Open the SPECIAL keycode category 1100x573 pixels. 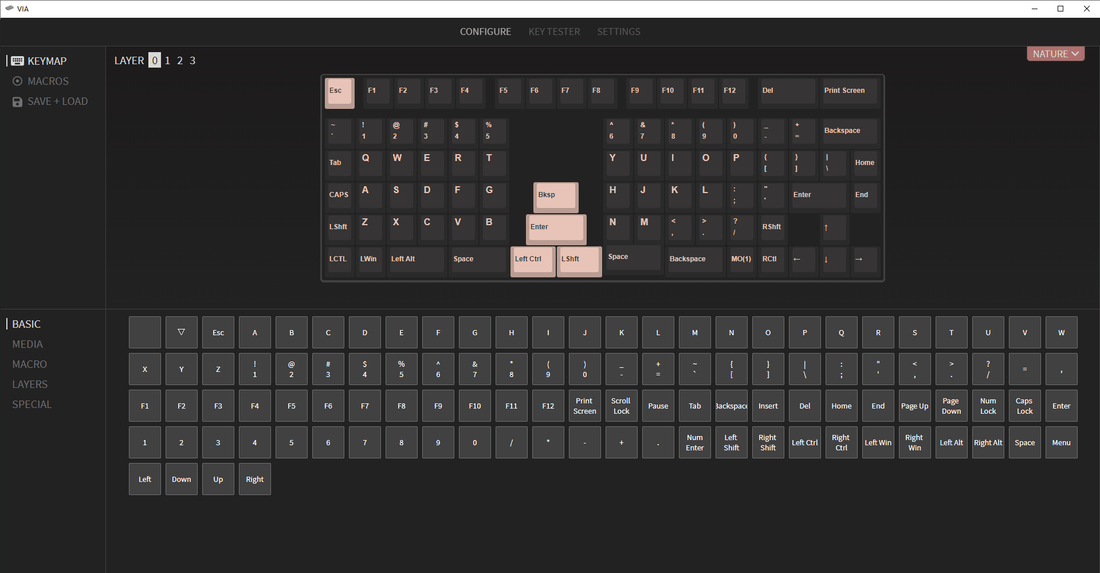coord(32,404)
